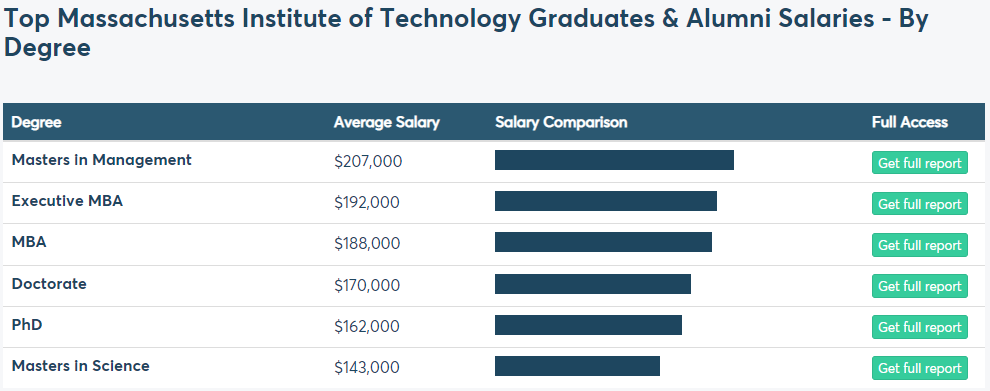This screenshot has width=990, height=391.
Task: Click the page title about MIT salaries
Action: pyautogui.click(x=466, y=33)
